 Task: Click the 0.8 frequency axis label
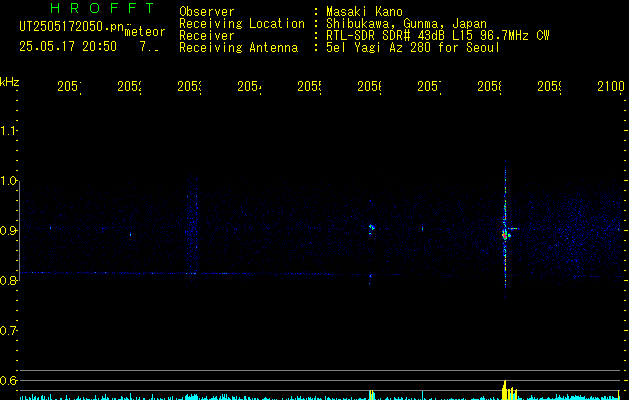click(8, 280)
